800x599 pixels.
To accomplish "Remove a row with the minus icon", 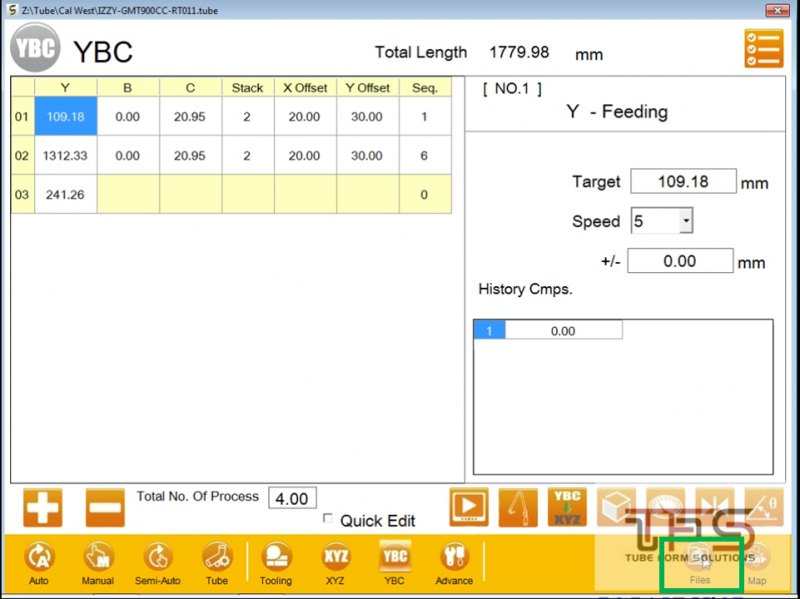I will coord(105,508).
